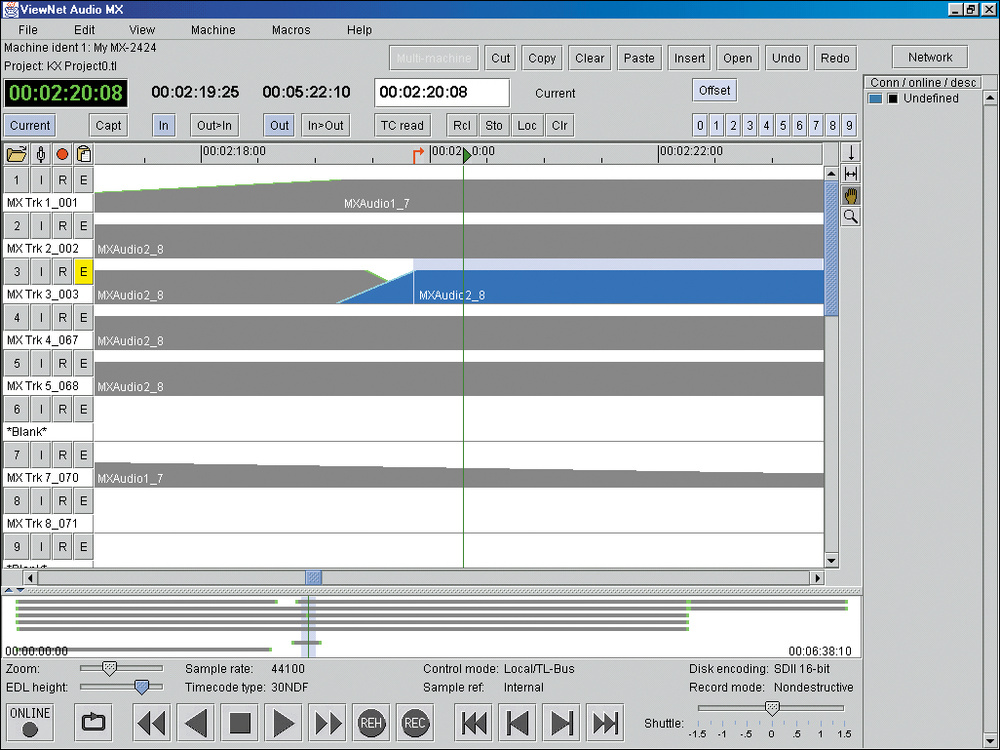Click the horizontal range select tool
Image resolution: width=1000 pixels, height=750 pixels.
(851, 174)
